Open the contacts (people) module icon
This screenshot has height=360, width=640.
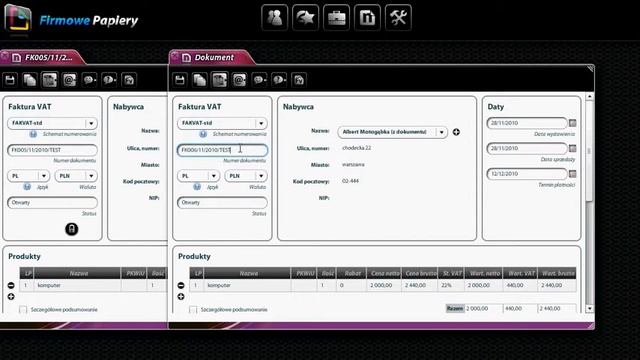click(x=274, y=18)
